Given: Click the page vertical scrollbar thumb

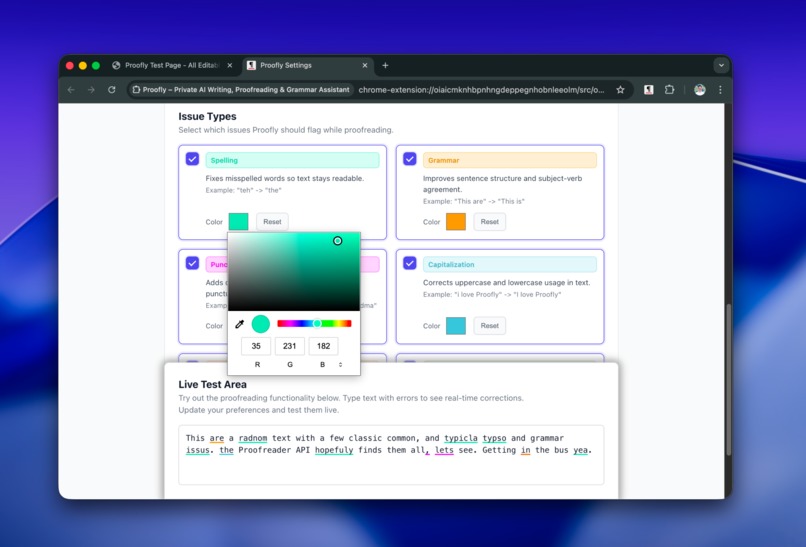Looking at the screenshot, I should point(728,379).
